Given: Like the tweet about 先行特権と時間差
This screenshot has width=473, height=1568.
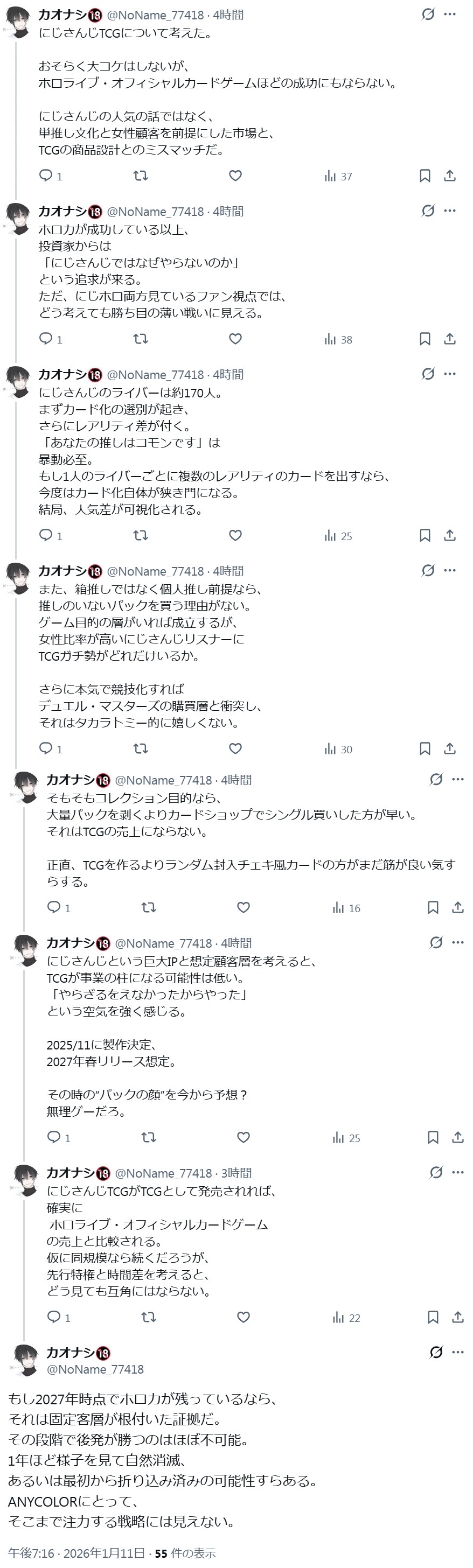Looking at the screenshot, I should [244, 1317].
